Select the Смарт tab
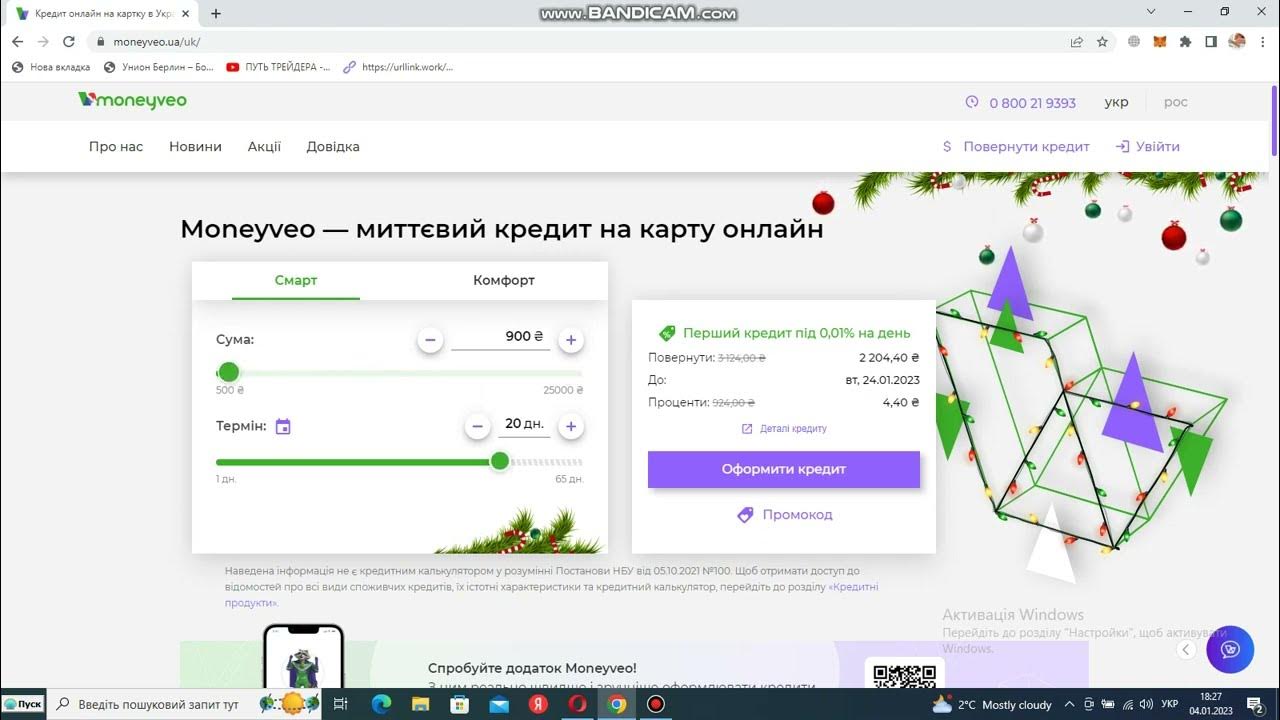 tap(296, 281)
